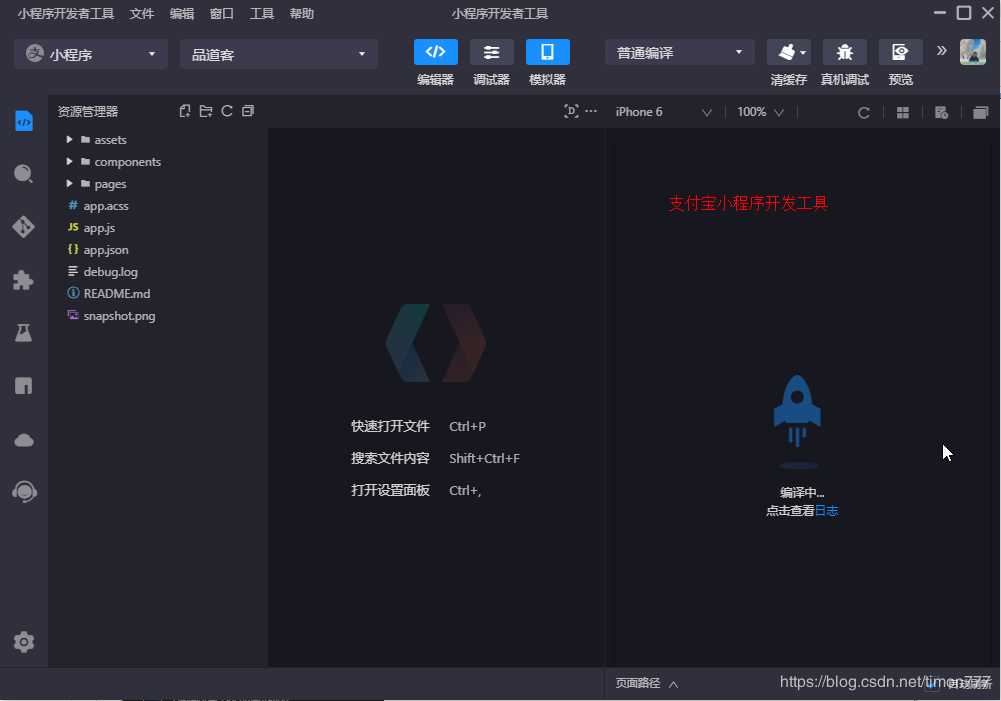Detach the simulator into separate window
Viewport: 1001px width, 701px height.
(x=981, y=113)
